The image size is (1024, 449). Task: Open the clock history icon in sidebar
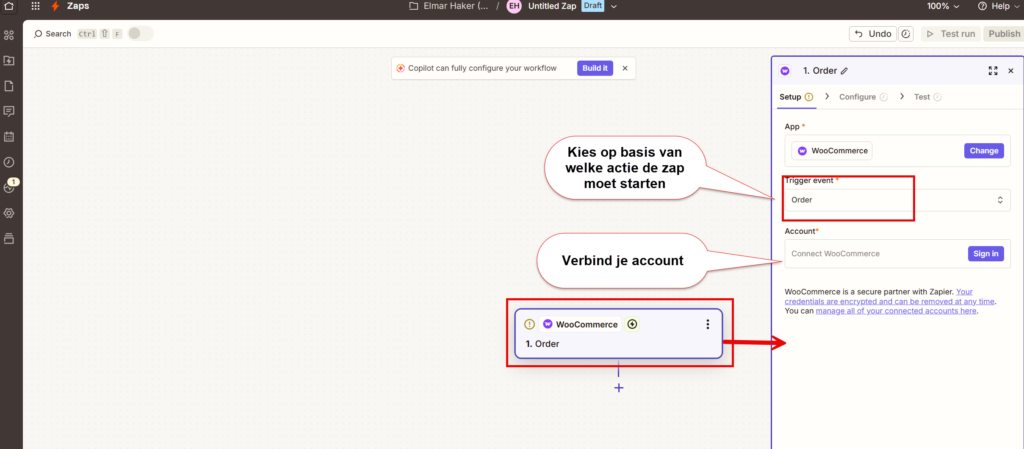tap(8, 163)
